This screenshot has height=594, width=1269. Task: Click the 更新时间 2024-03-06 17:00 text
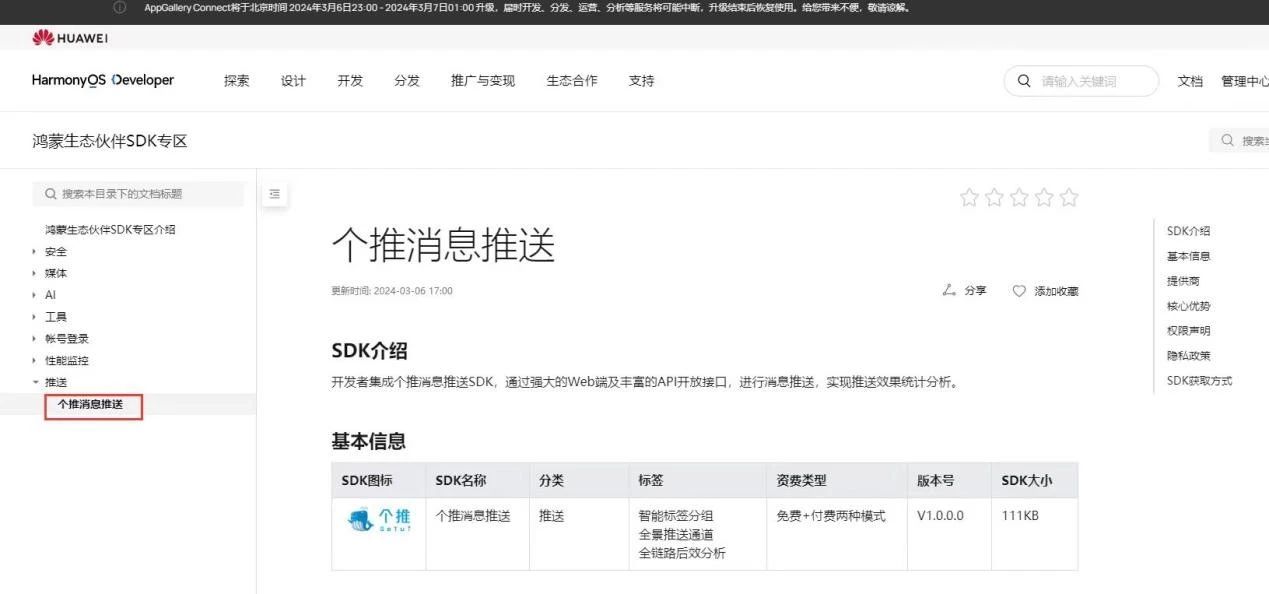point(392,291)
